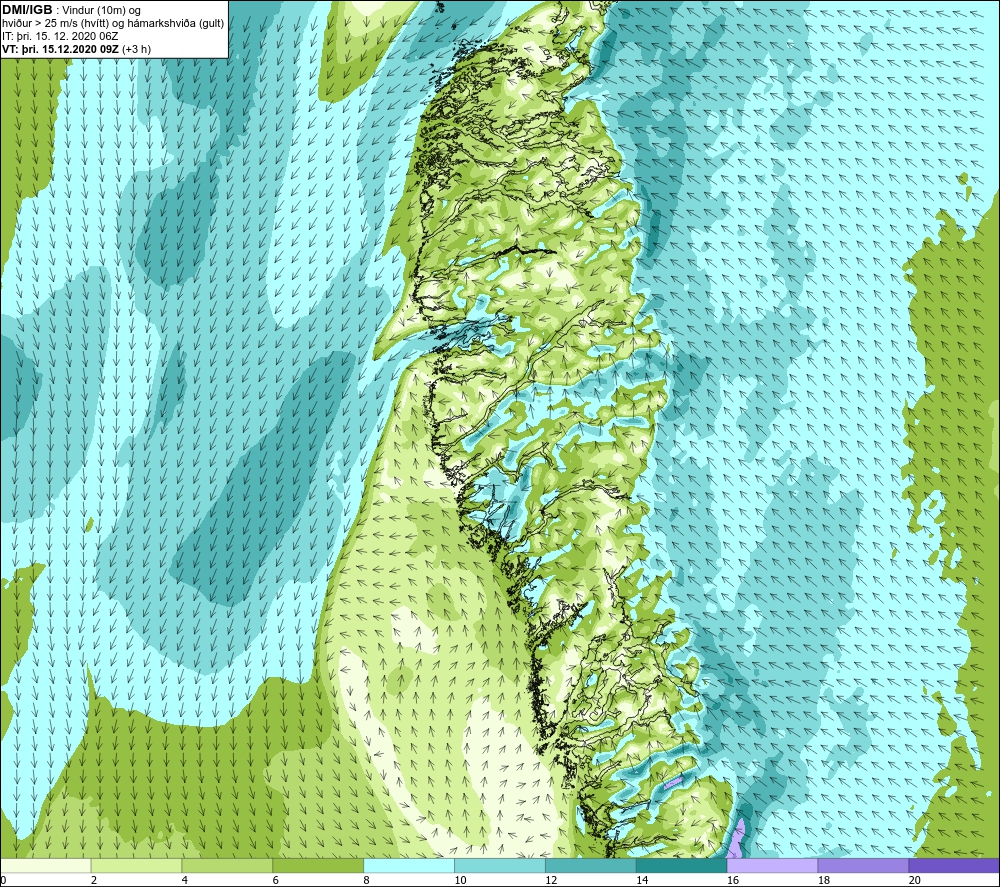This screenshot has width=1000, height=887.
Task: Select the 8–10 m/s light cyan swatch
Action: click(409, 865)
